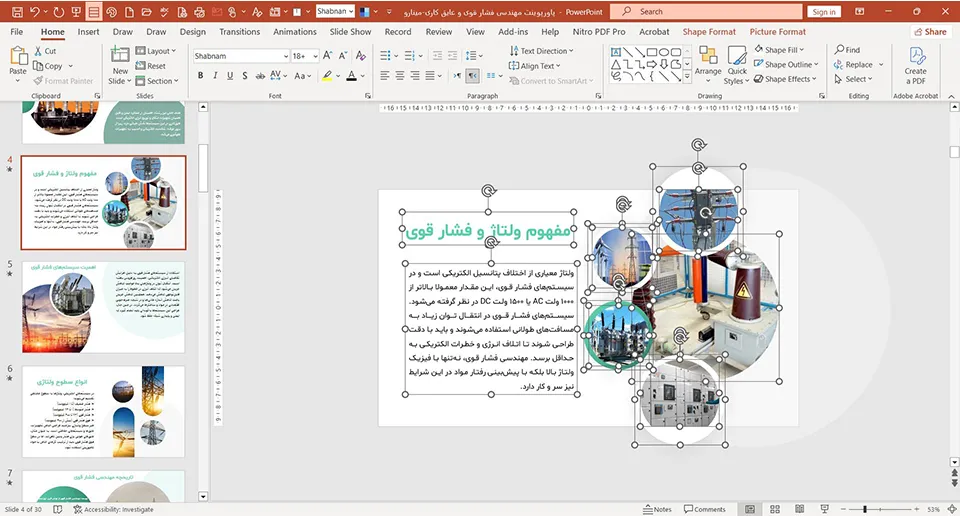
Task: Click the Sign in button
Action: point(824,12)
